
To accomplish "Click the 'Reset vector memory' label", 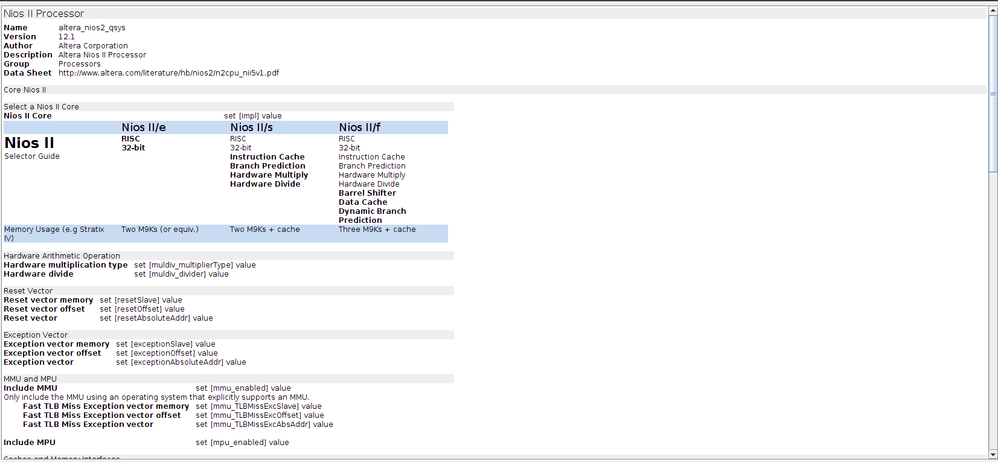I will click(x=48, y=300).
